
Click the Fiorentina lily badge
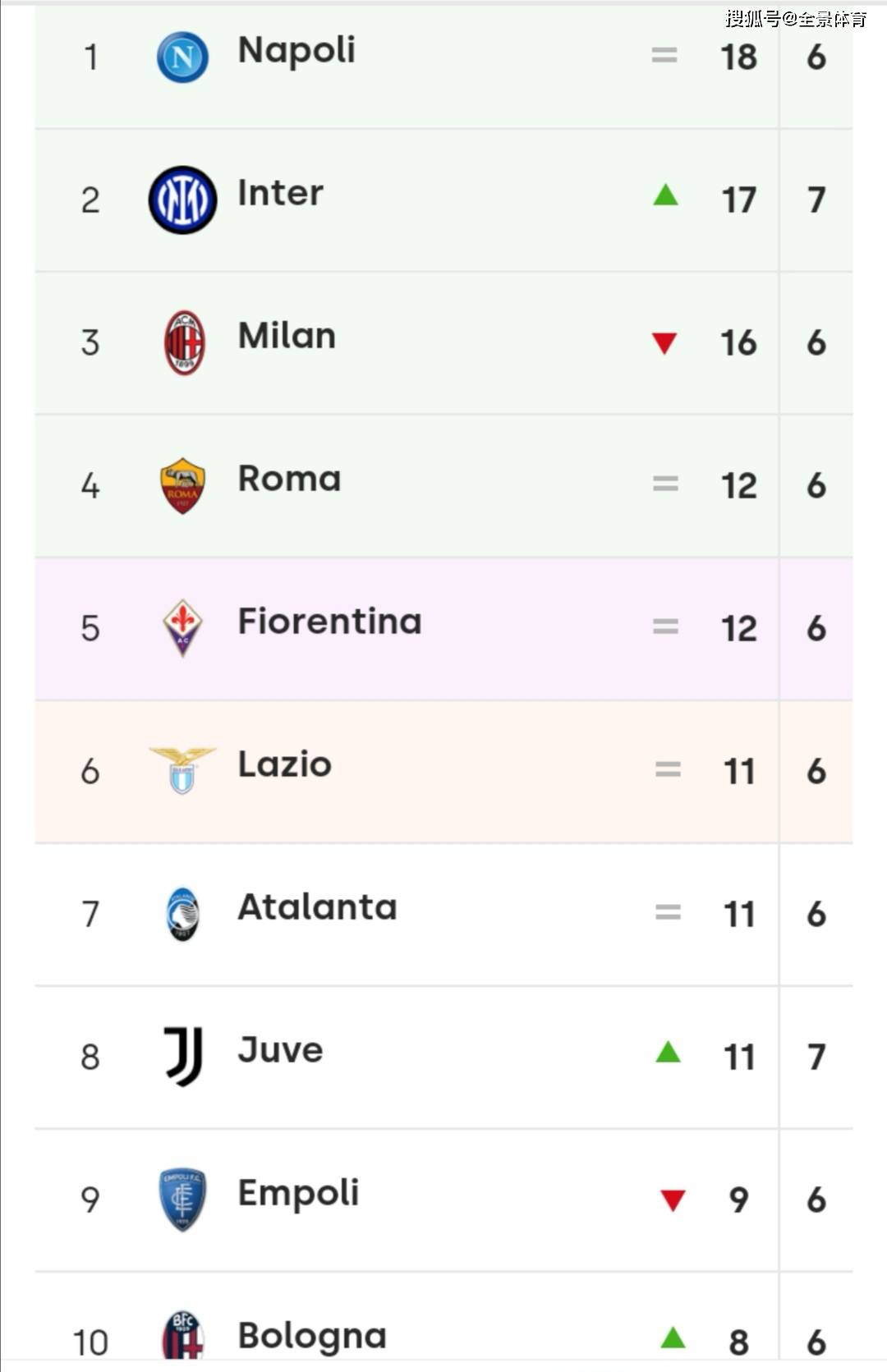[x=182, y=628]
